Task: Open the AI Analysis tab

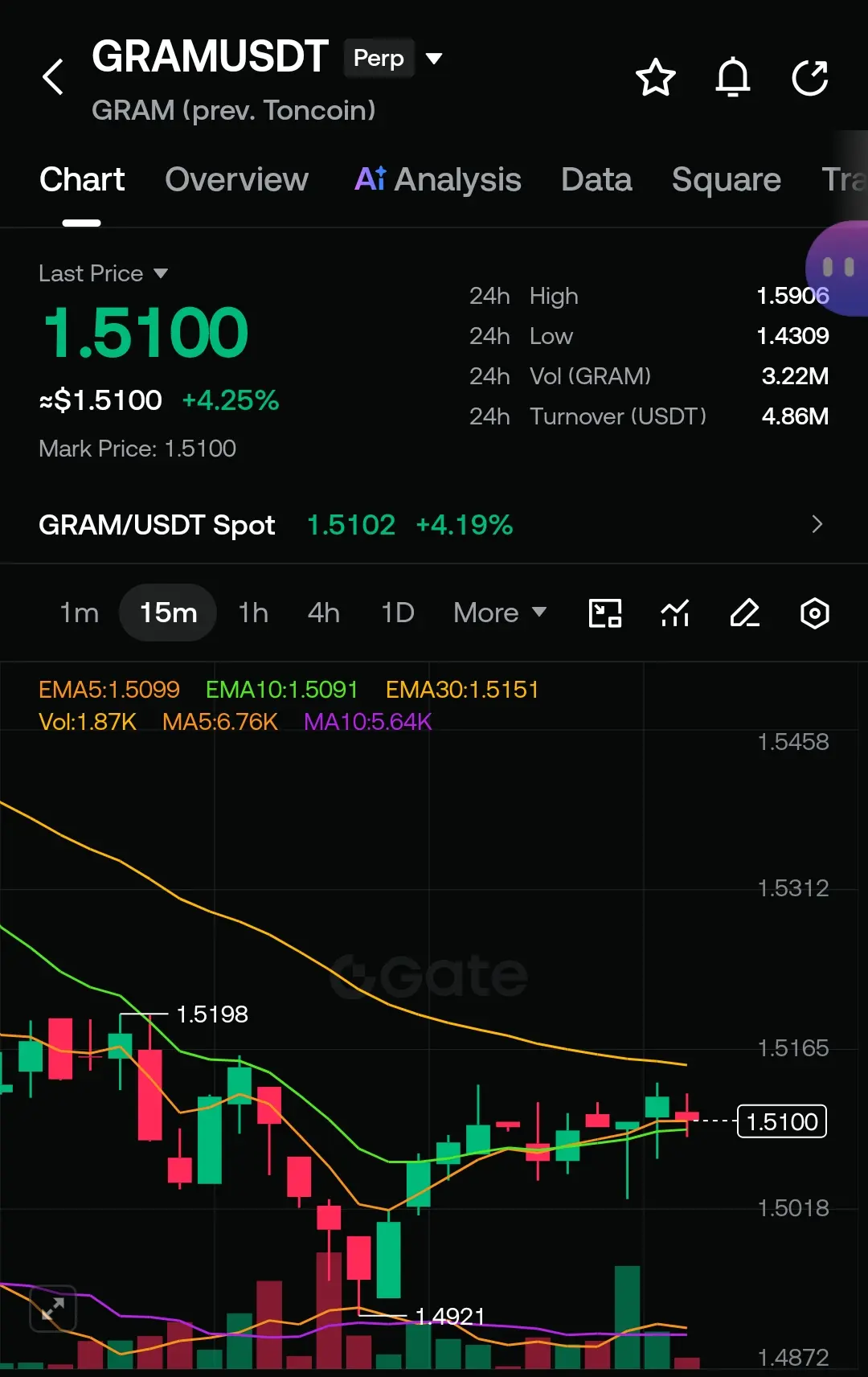Action: [438, 179]
